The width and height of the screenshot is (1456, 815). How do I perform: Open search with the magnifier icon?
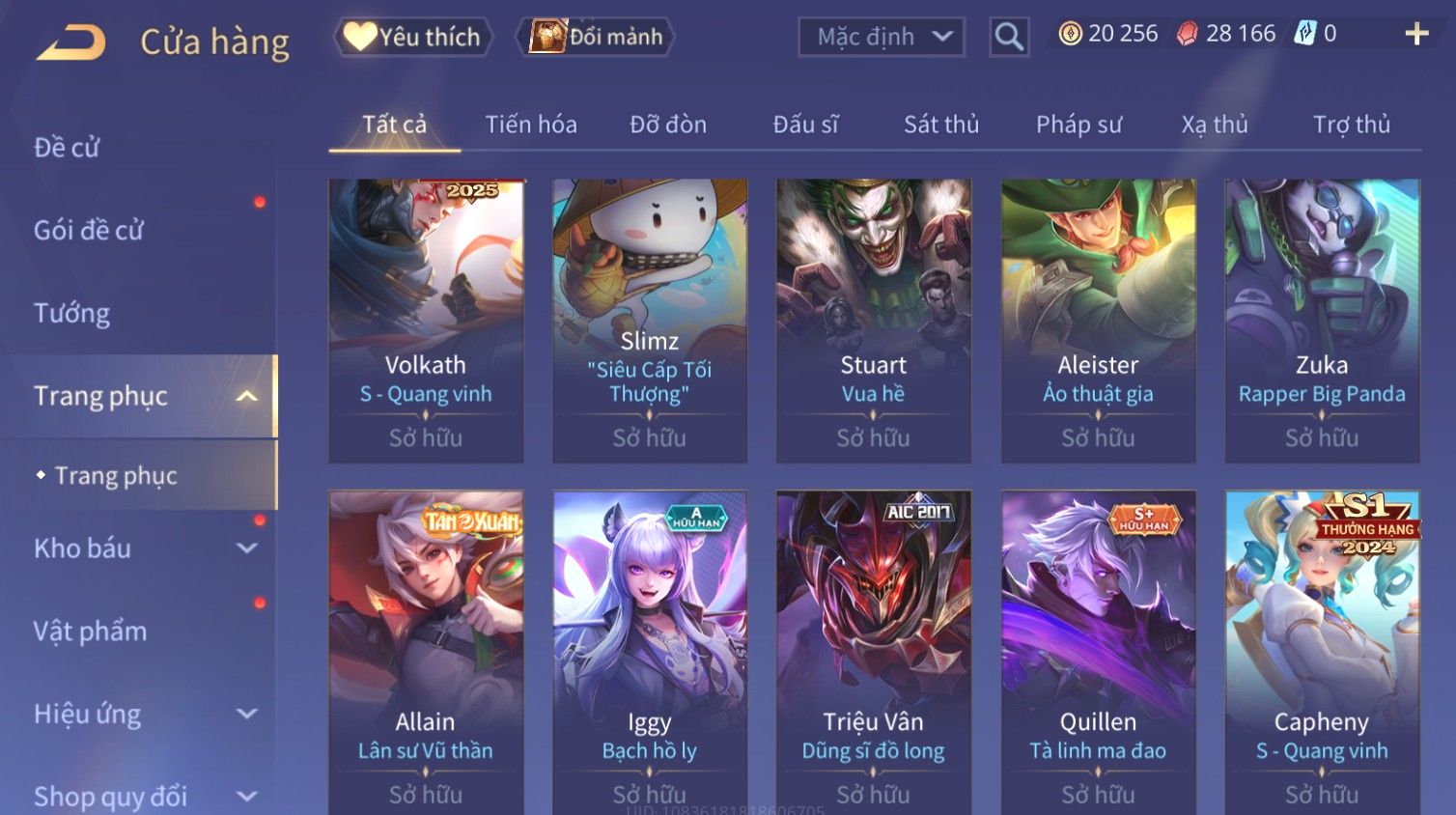click(x=1009, y=37)
